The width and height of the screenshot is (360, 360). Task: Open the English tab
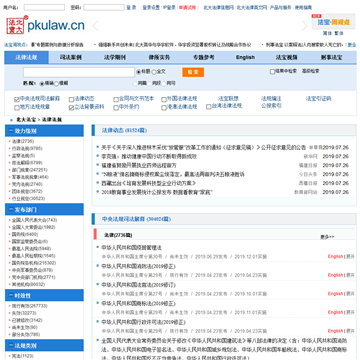(245, 57)
